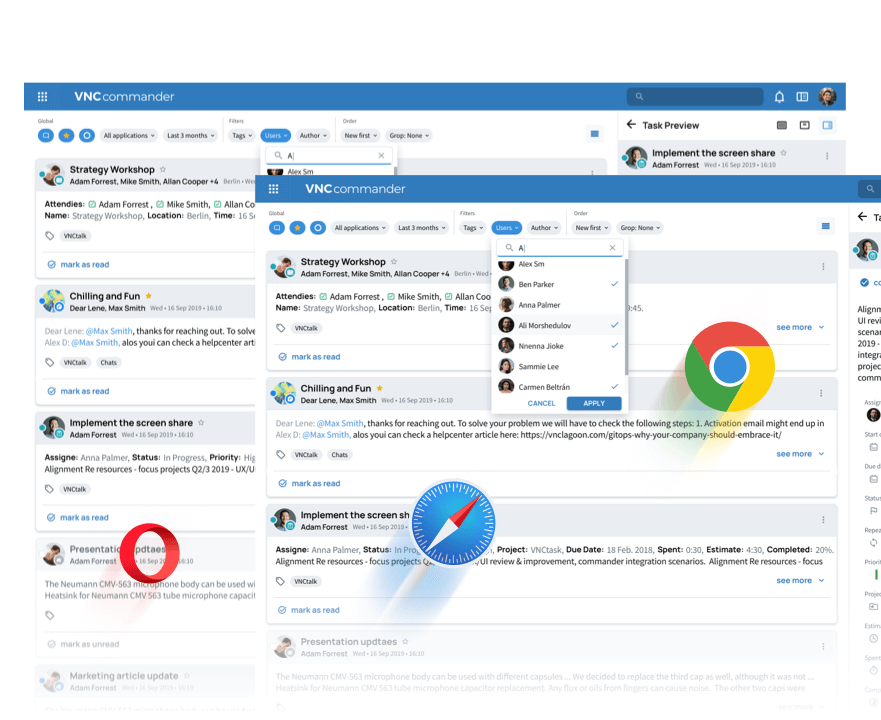Toggle the star filter in front window

click(x=297, y=228)
